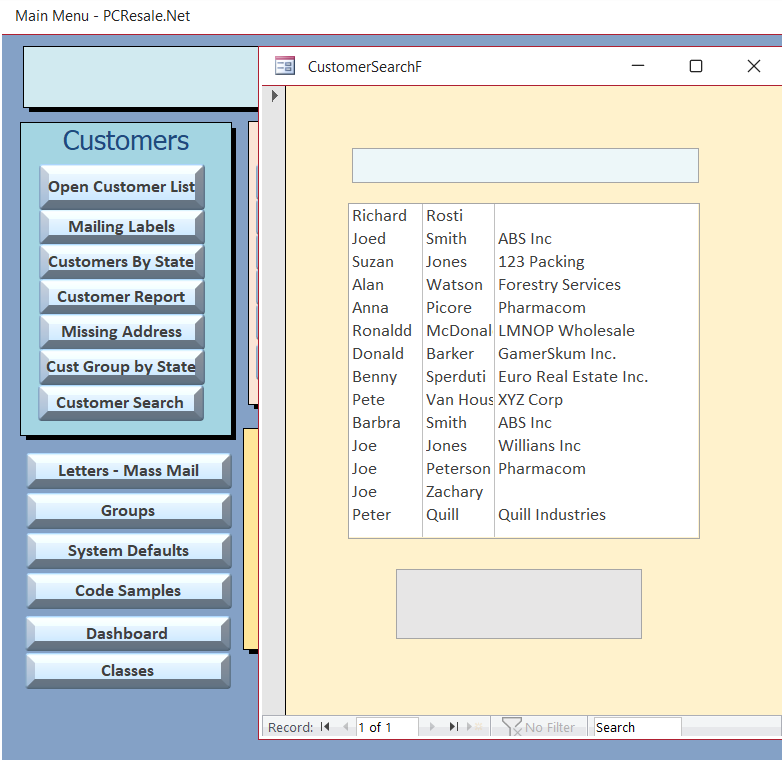Click the Code Samples button

tap(128, 590)
